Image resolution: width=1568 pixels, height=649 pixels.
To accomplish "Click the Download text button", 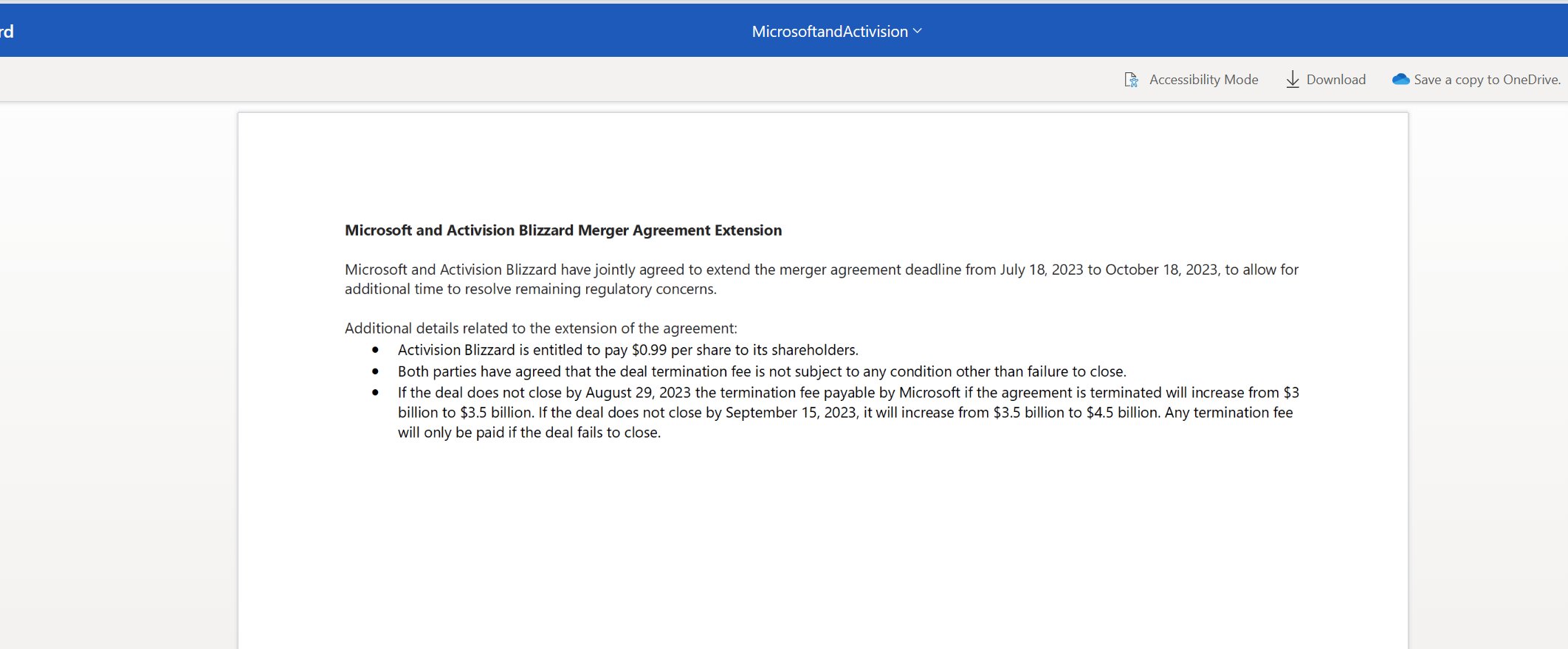I will coord(1336,80).
